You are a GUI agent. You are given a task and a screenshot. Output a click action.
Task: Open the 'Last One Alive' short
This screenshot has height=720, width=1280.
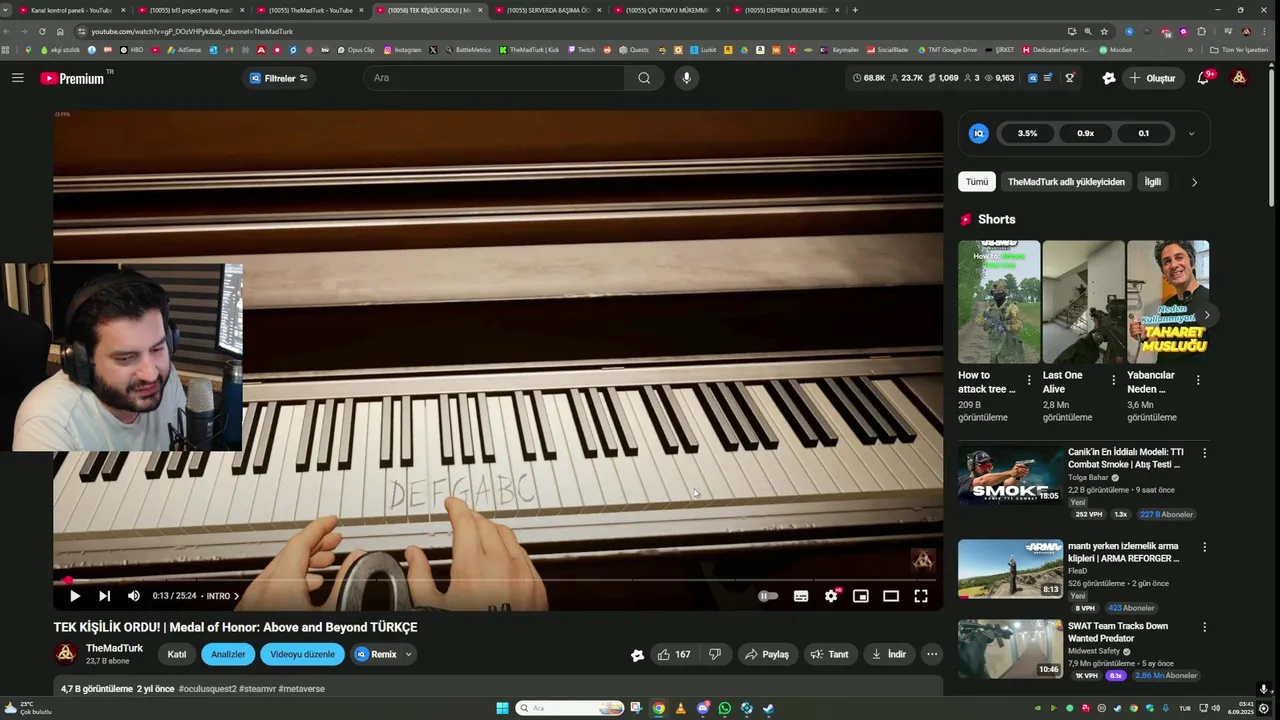point(1084,302)
